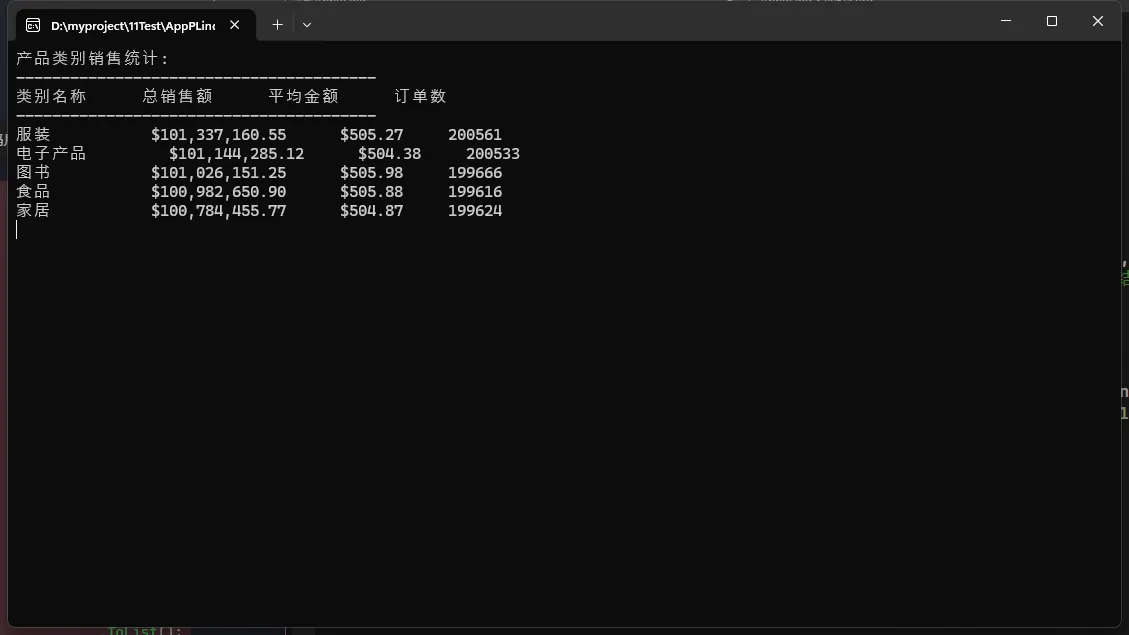Click the 类别名称 column header
The width and height of the screenshot is (1129, 635).
51,97
